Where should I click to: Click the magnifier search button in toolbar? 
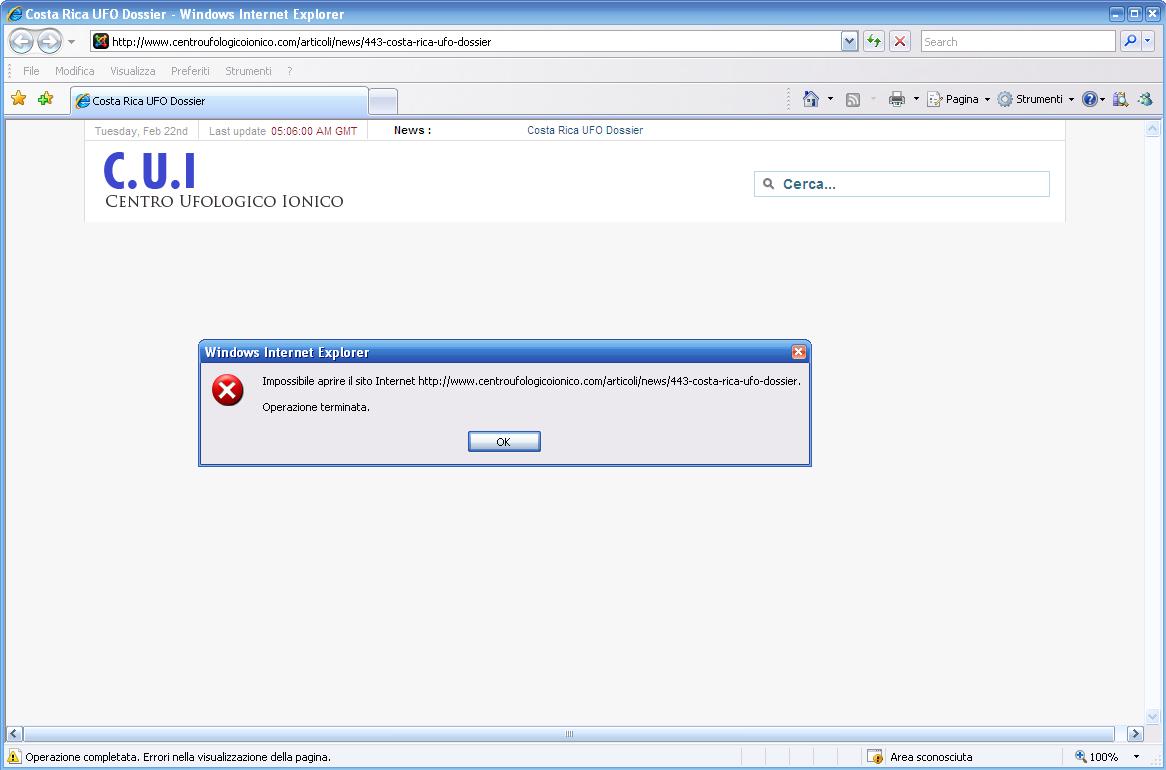pyautogui.click(x=1130, y=42)
